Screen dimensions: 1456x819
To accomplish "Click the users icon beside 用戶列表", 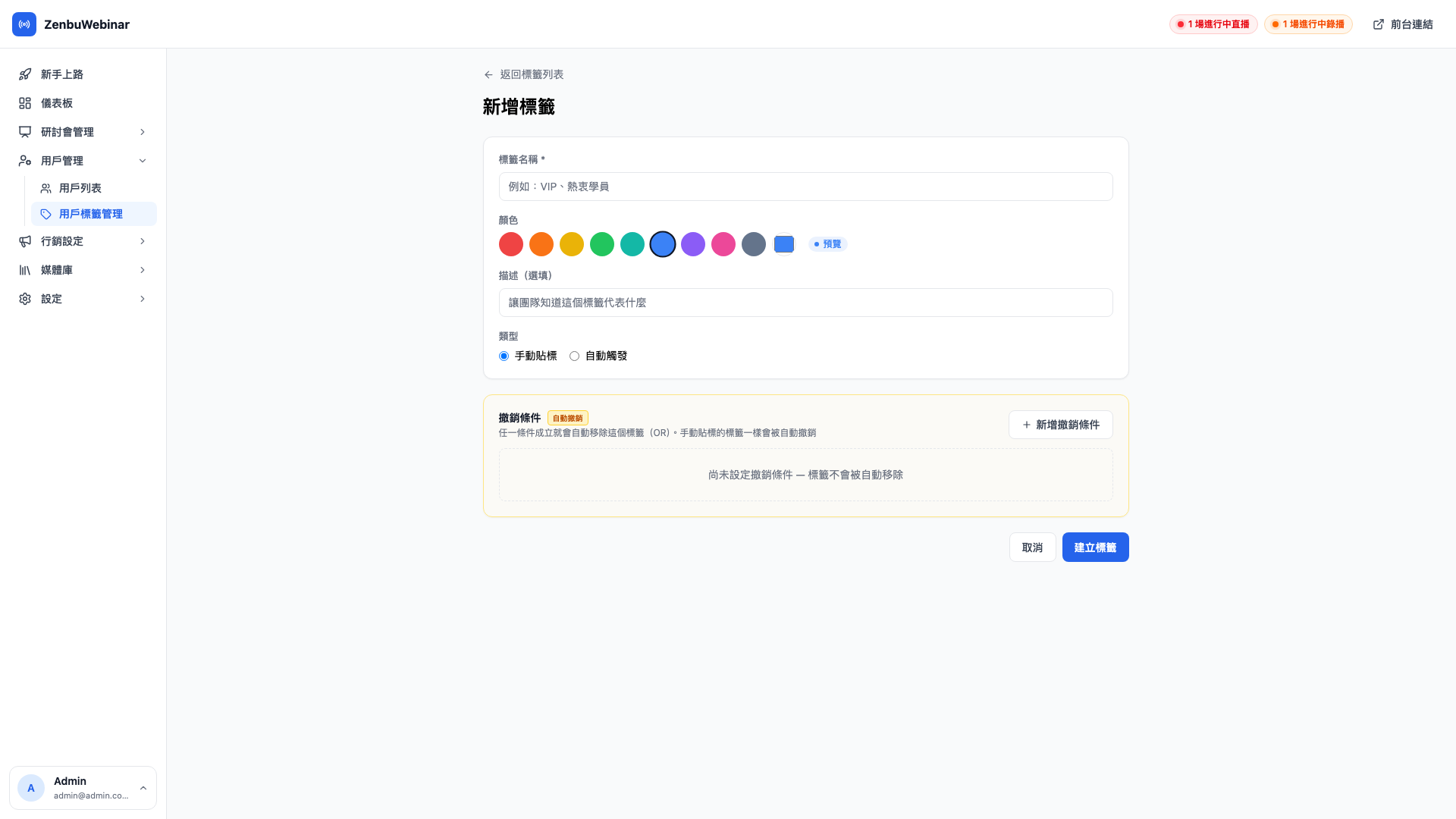I will click(x=46, y=188).
